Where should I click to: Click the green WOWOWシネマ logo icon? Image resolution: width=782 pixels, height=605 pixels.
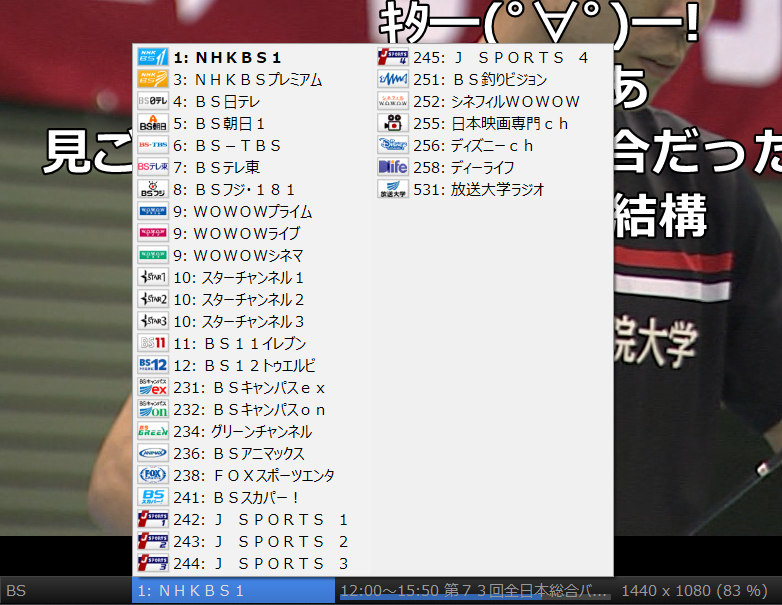[153, 255]
